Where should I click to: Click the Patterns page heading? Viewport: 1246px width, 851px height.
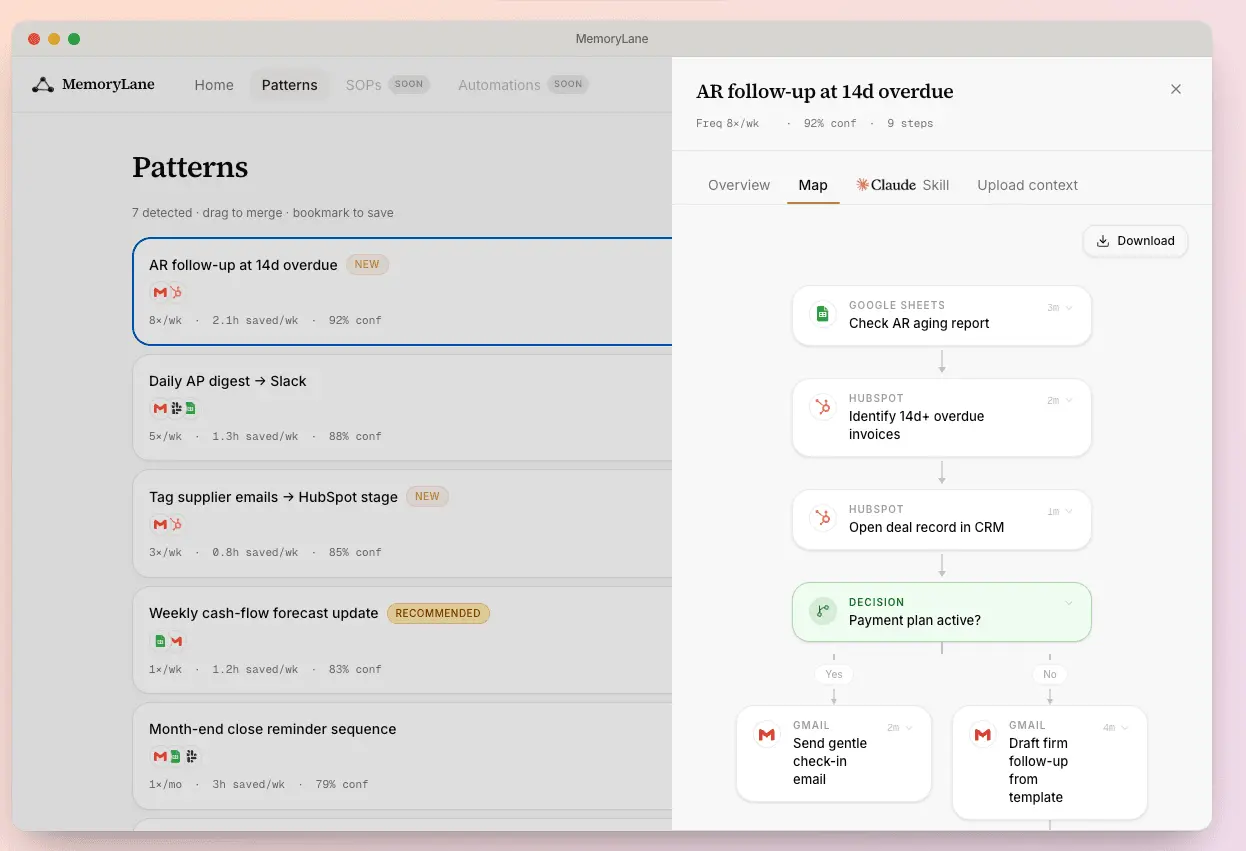click(x=190, y=167)
